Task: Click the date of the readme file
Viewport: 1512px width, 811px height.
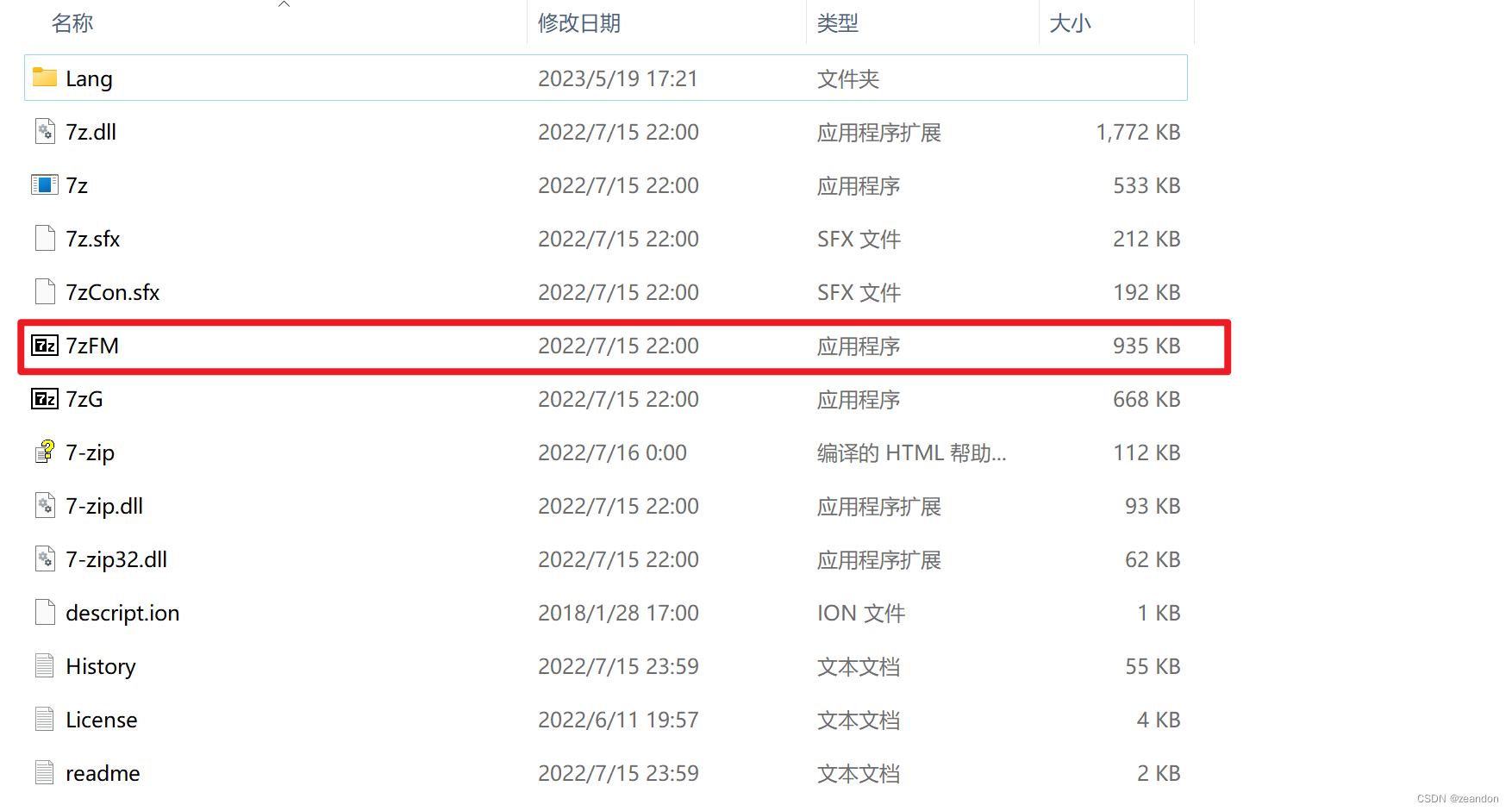Action: [618, 773]
